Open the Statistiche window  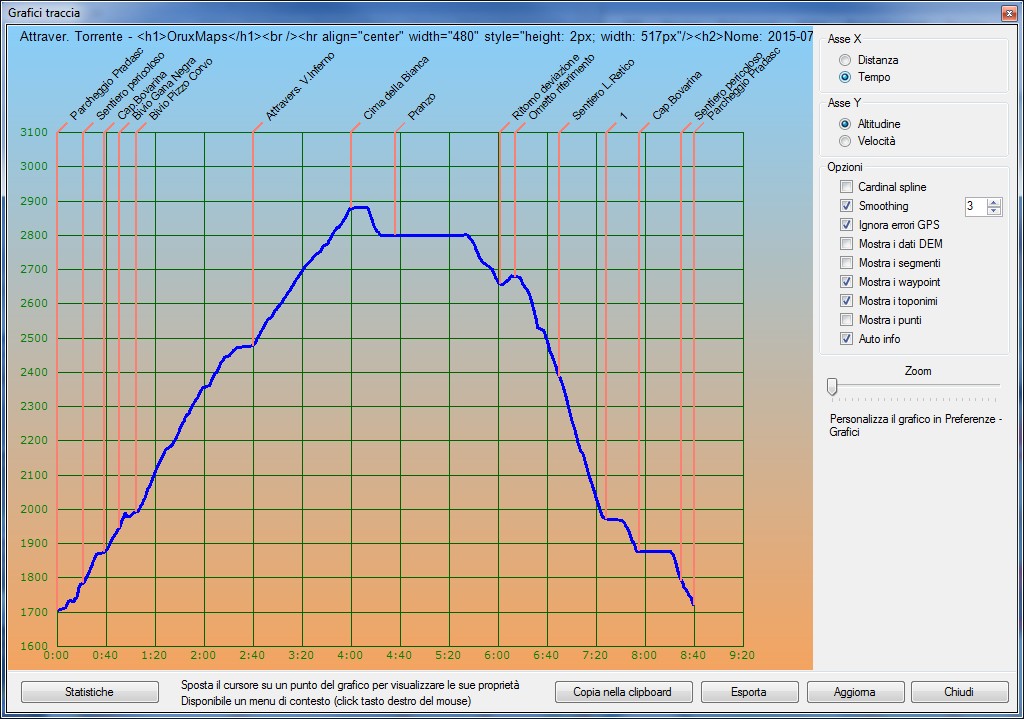90,692
